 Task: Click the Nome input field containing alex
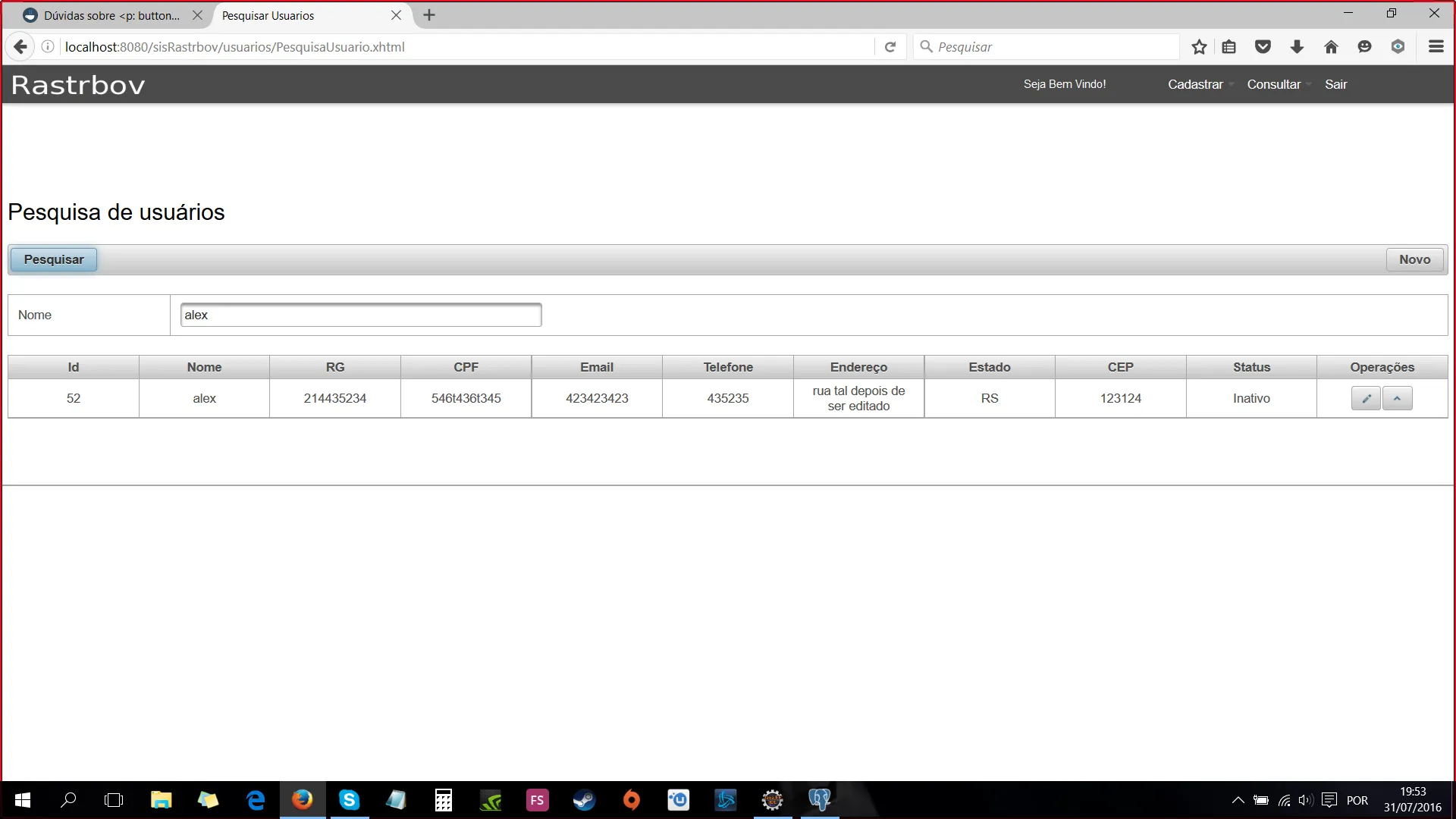point(361,315)
